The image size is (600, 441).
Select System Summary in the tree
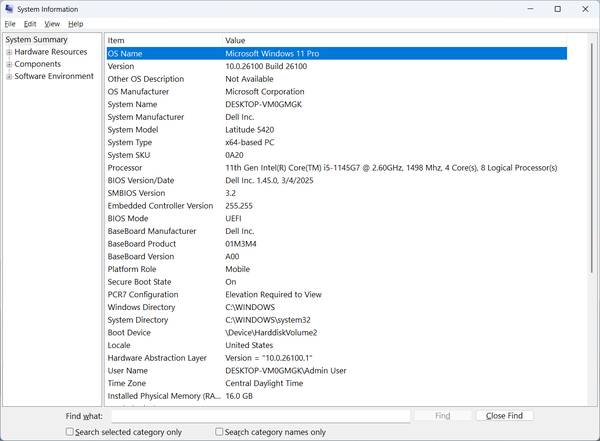(36, 39)
